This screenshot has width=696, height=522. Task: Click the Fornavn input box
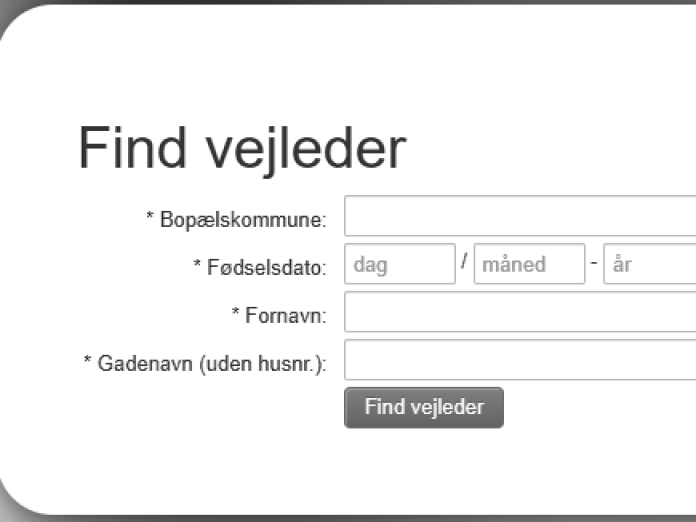pos(520,313)
